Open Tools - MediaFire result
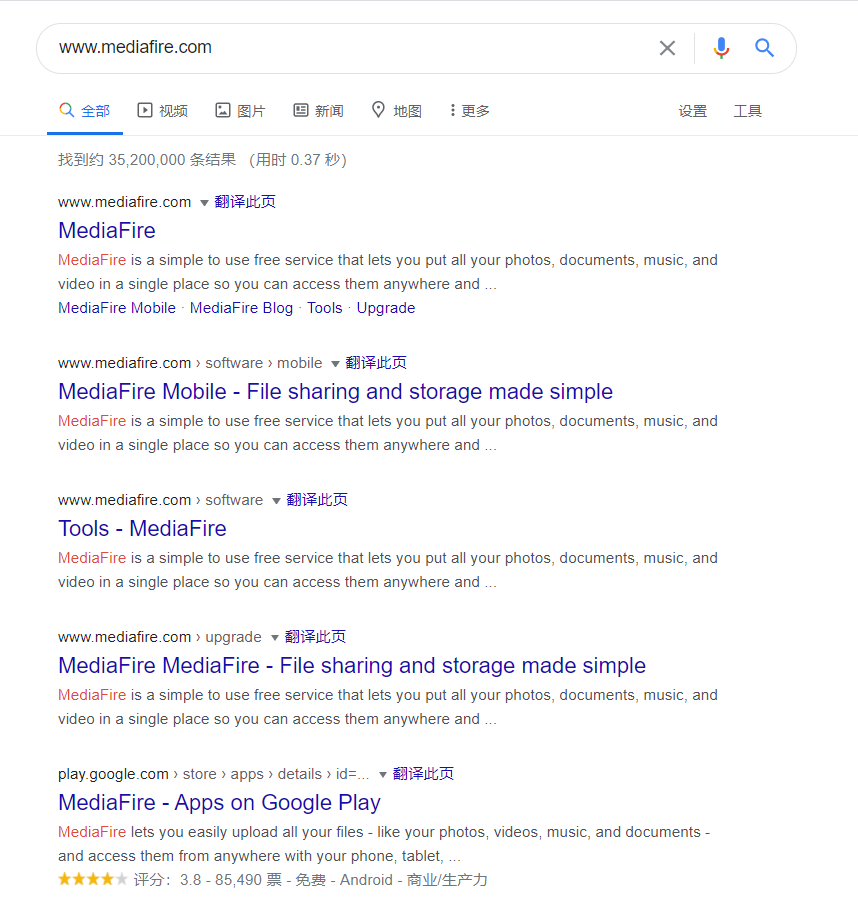Viewport: 858px width, 918px height. click(x=142, y=529)
